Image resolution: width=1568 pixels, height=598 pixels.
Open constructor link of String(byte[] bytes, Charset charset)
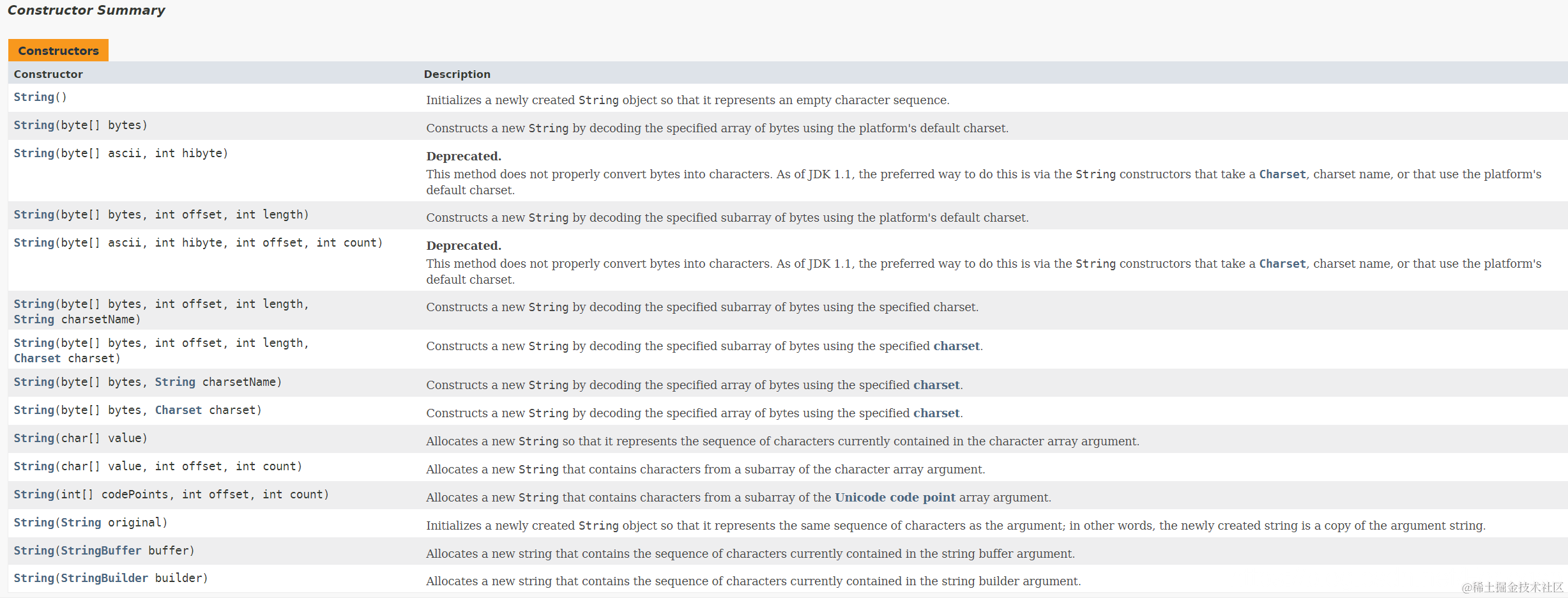(34, 410)
